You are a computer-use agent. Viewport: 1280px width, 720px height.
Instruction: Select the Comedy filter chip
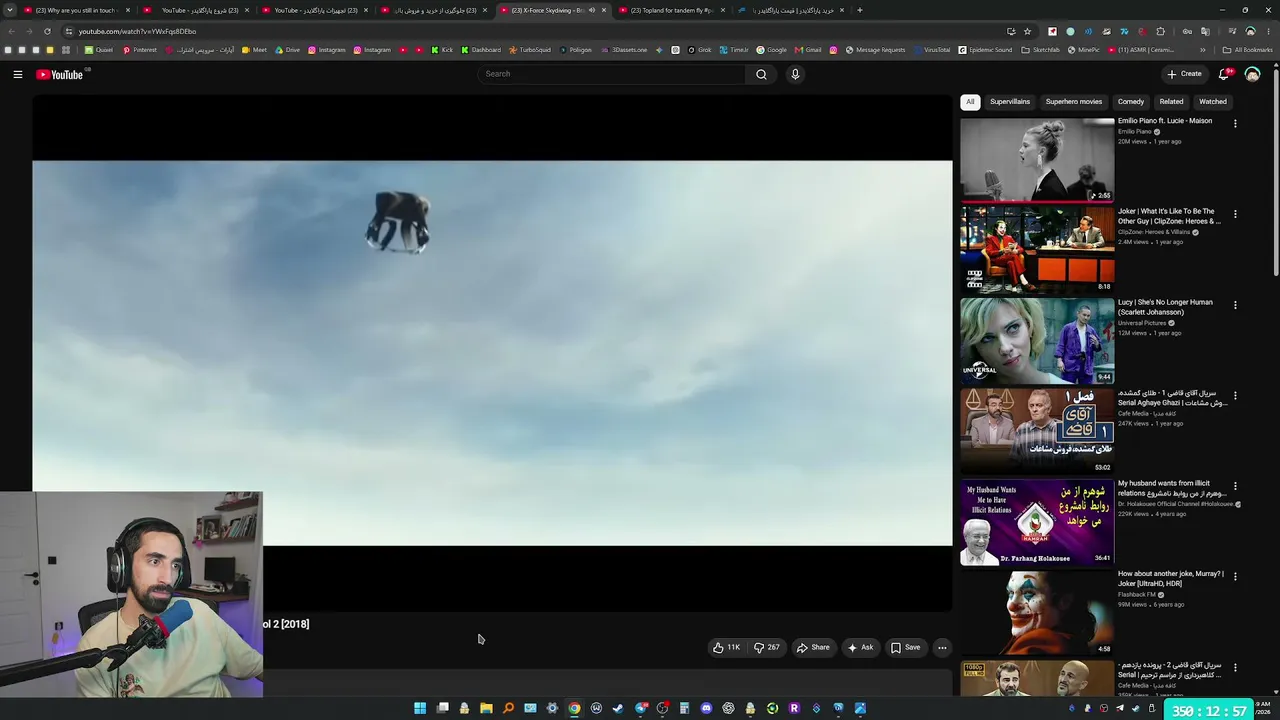click(x=1131, y=102)
